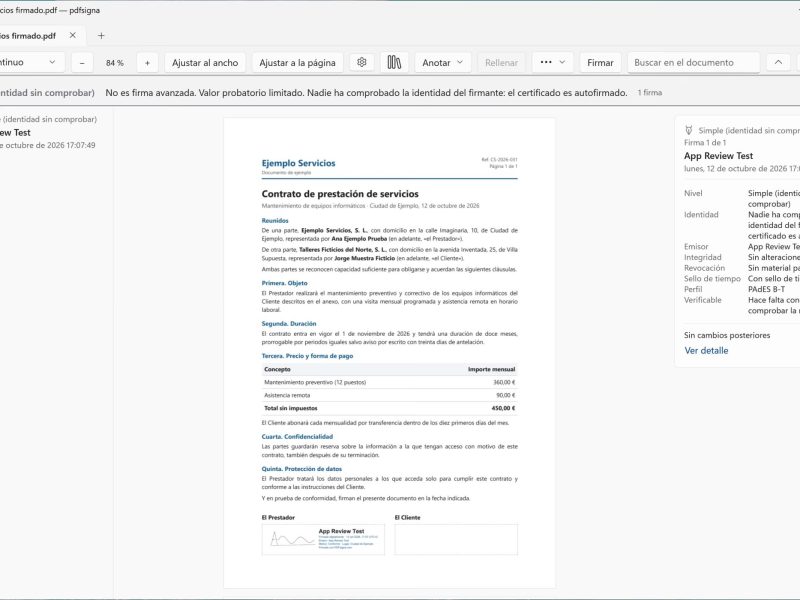
Task: Click the 'No es firma avanzada' warning message
Action: point(366,93)
